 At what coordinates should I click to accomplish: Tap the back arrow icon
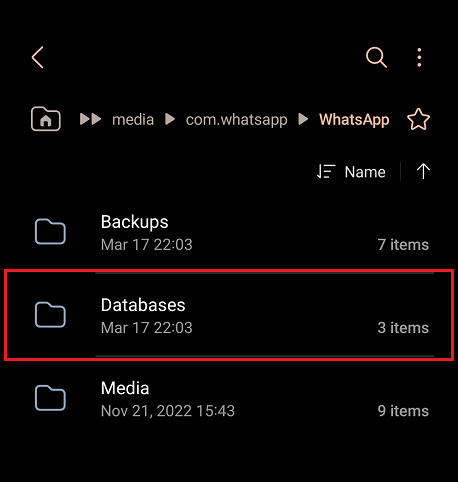(x=38, y=57)
